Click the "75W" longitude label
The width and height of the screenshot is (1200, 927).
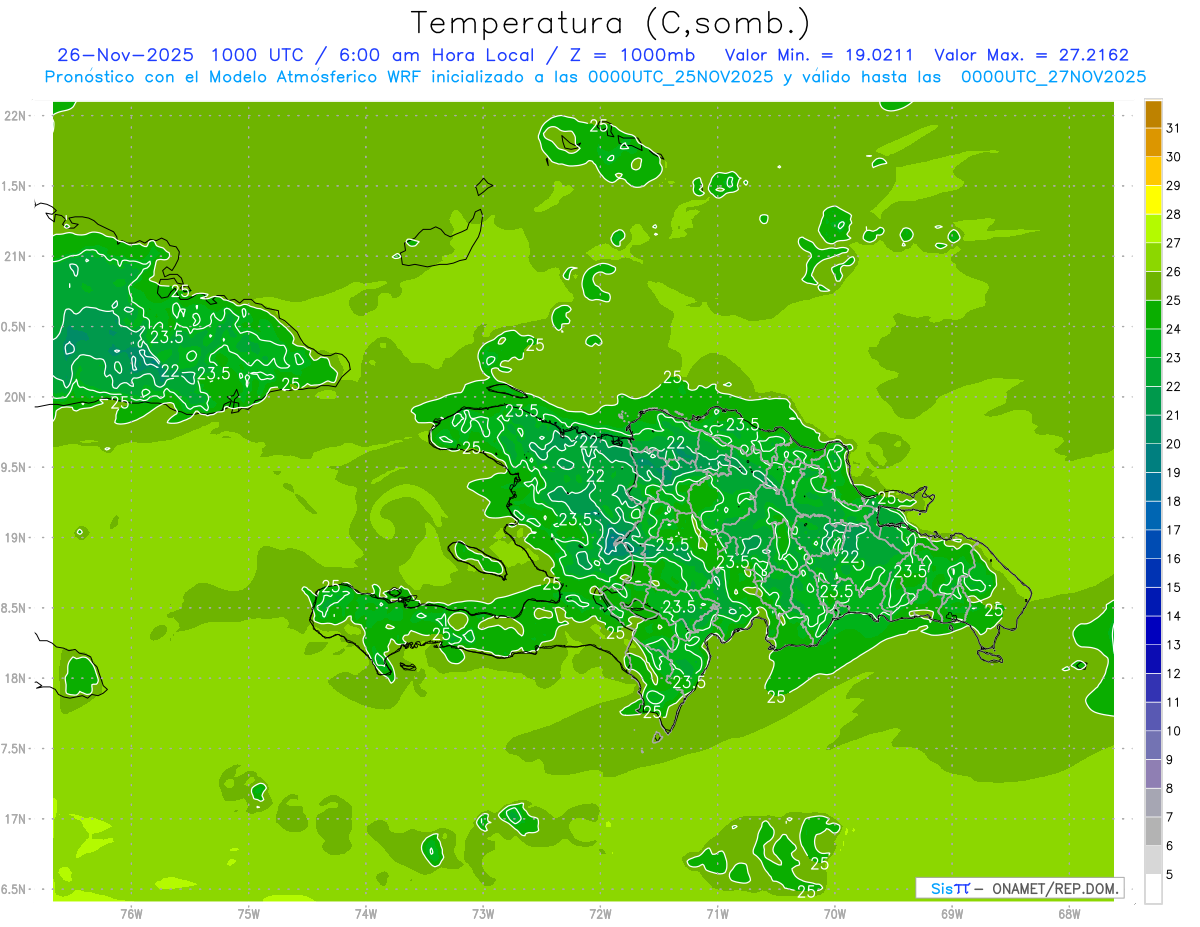click(x=248, y=913)
